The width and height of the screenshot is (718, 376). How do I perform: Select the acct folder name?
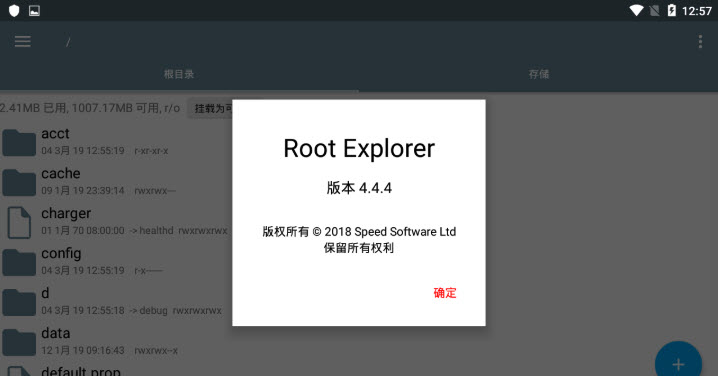click(x=55, y=134)
